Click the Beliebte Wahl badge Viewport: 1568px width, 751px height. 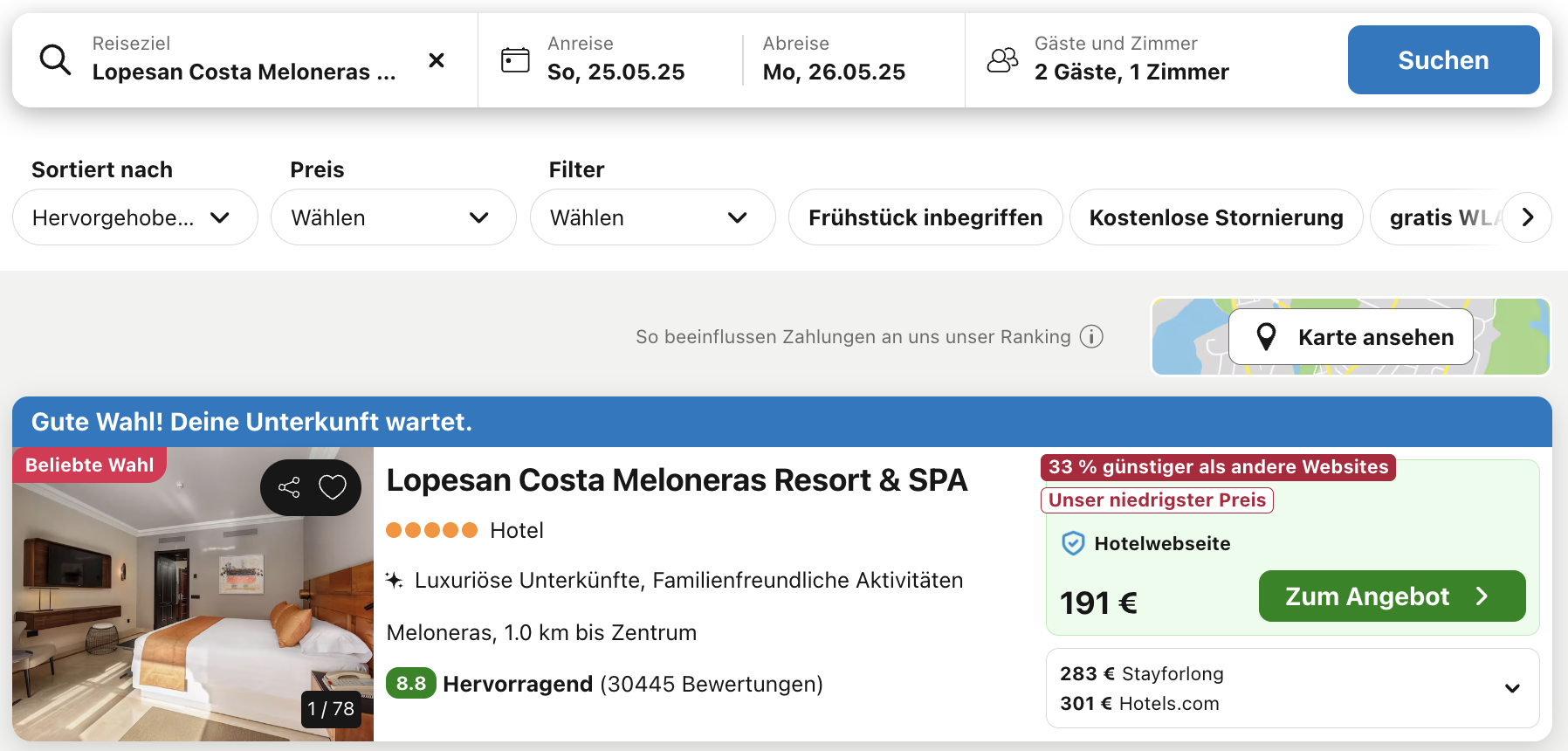click(x=89, y=465)
